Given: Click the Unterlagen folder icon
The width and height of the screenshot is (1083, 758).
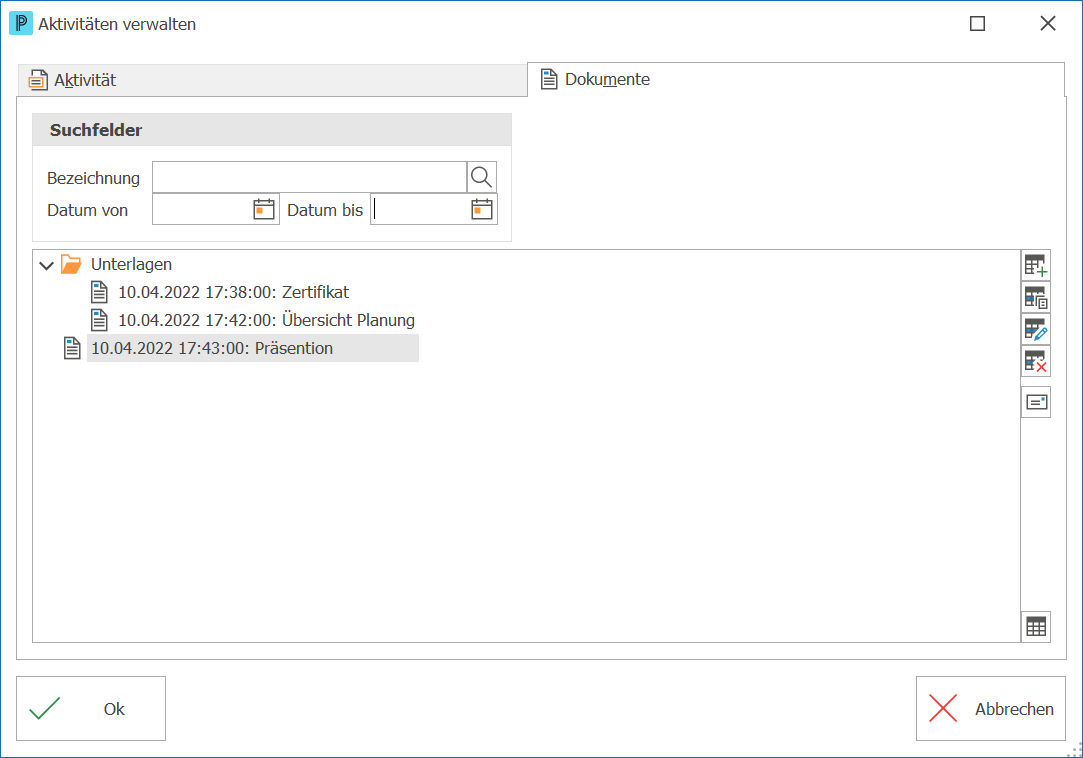Looking at the screenshot, I should tap(71, 264).
